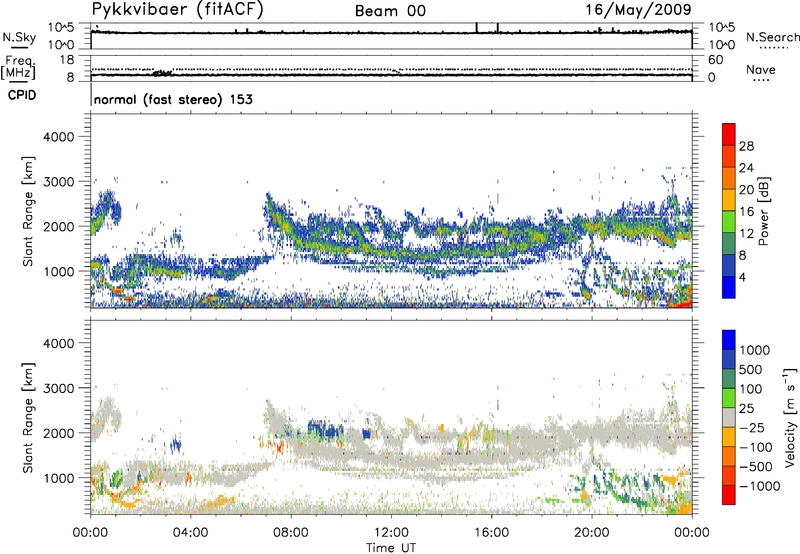Click the N.Search legend label
Viewport: 800px width, 554px height.
point(772,37)
